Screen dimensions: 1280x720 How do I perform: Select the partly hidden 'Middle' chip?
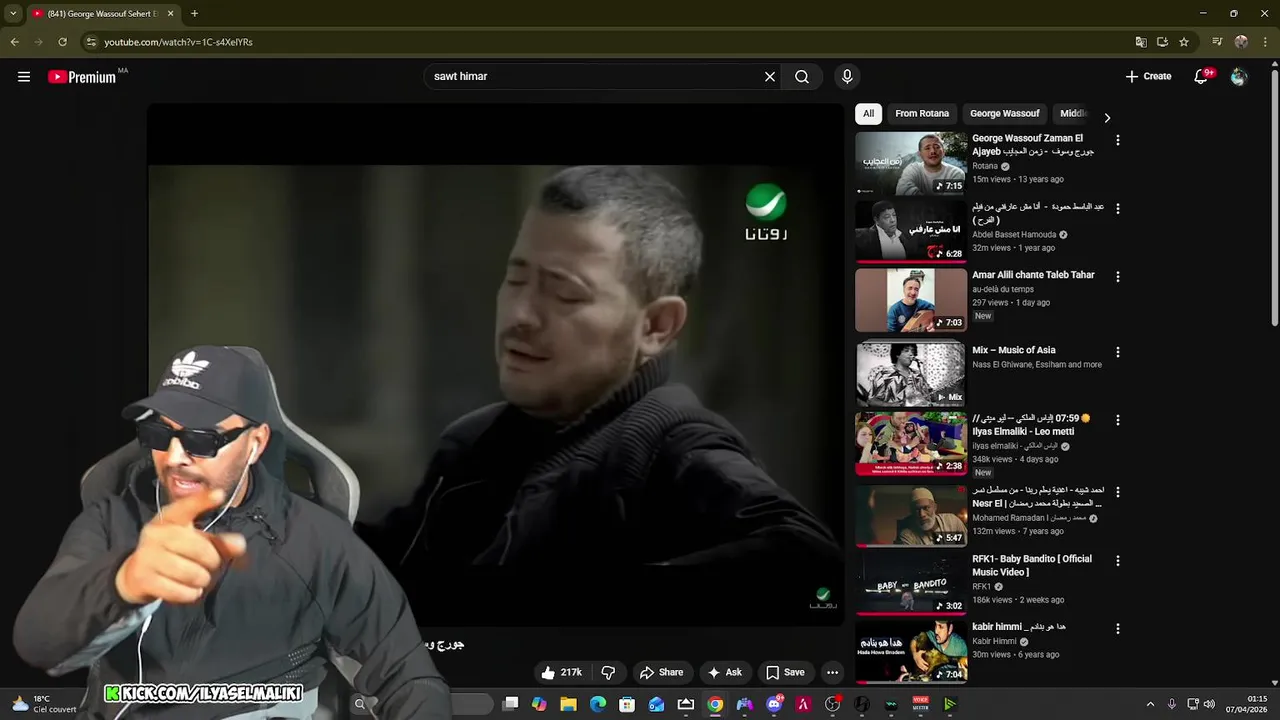(1073, 114)
